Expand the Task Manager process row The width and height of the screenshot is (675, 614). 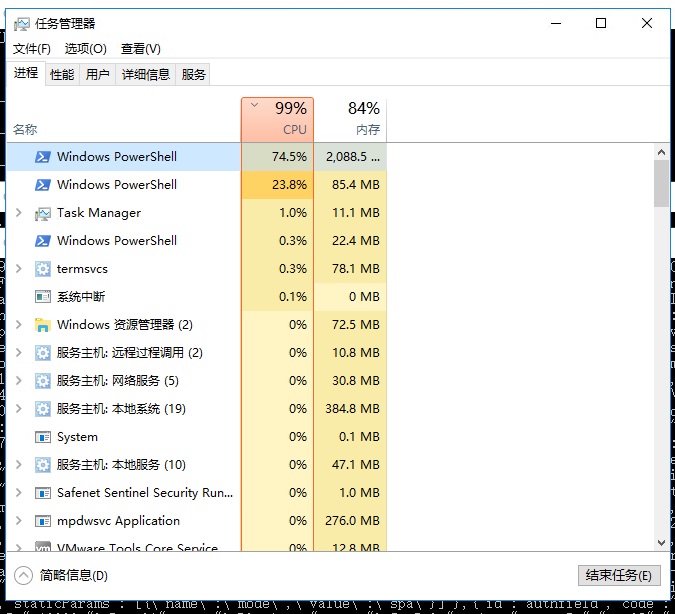tap(19, 213)
